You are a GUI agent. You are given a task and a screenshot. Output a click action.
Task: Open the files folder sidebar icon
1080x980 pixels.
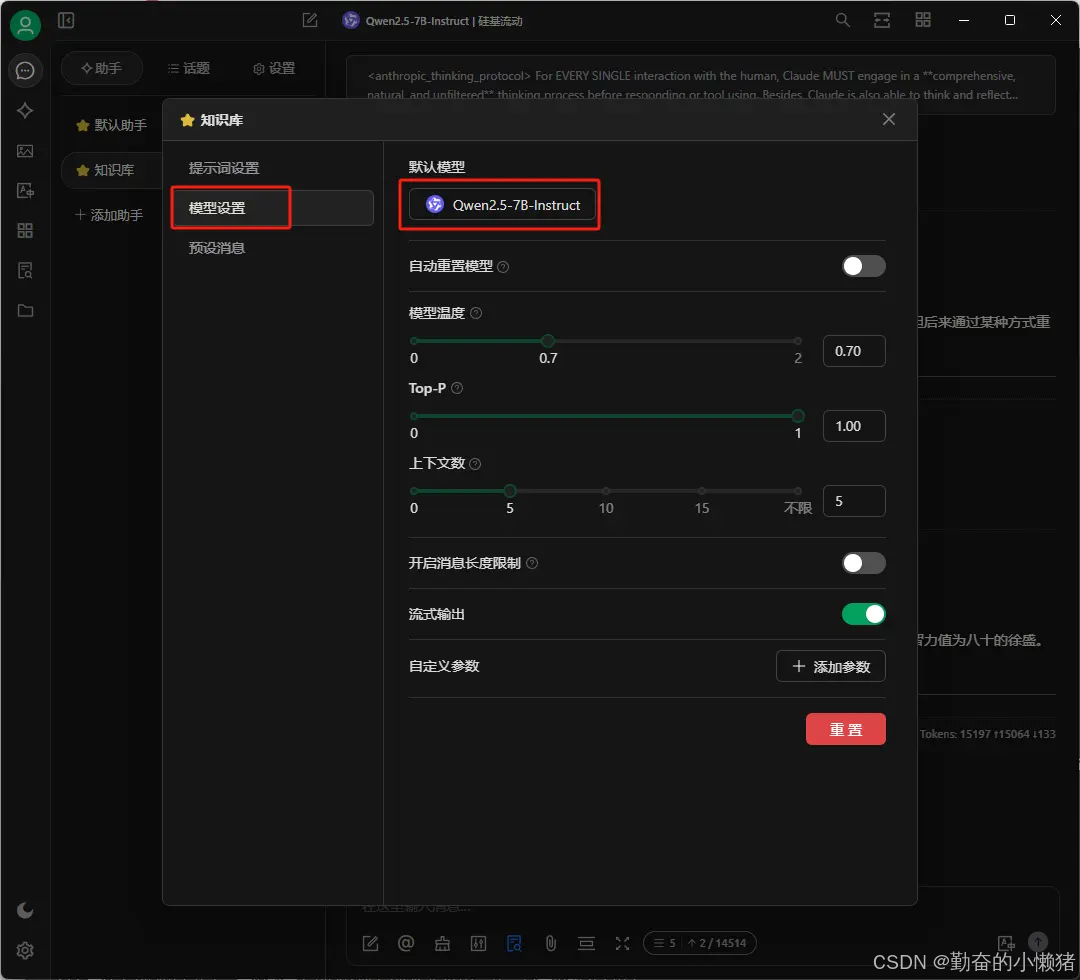(x=25, y=311)
